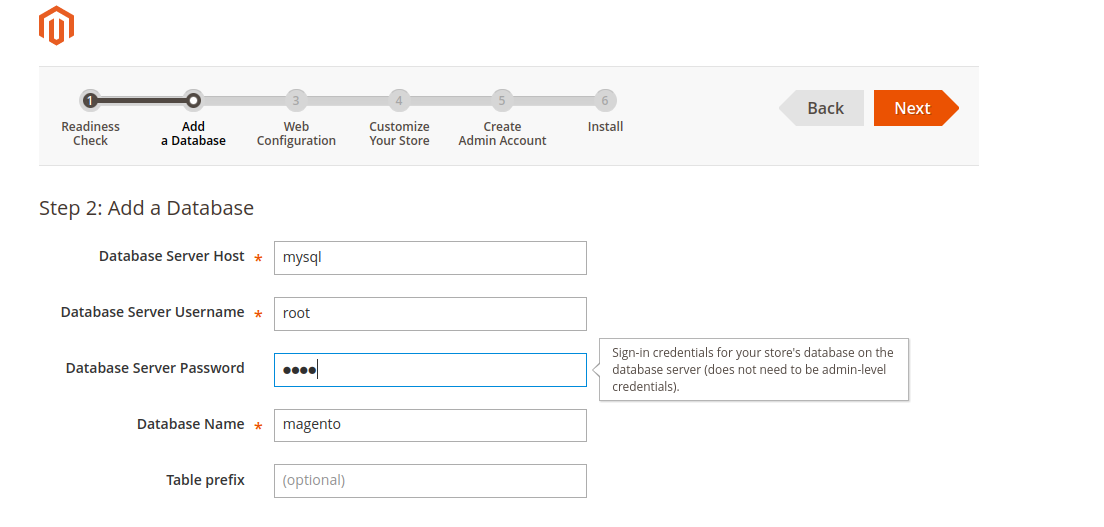Select step 2 Add a Database circle

pyautogui.click(x=193, y=101)
